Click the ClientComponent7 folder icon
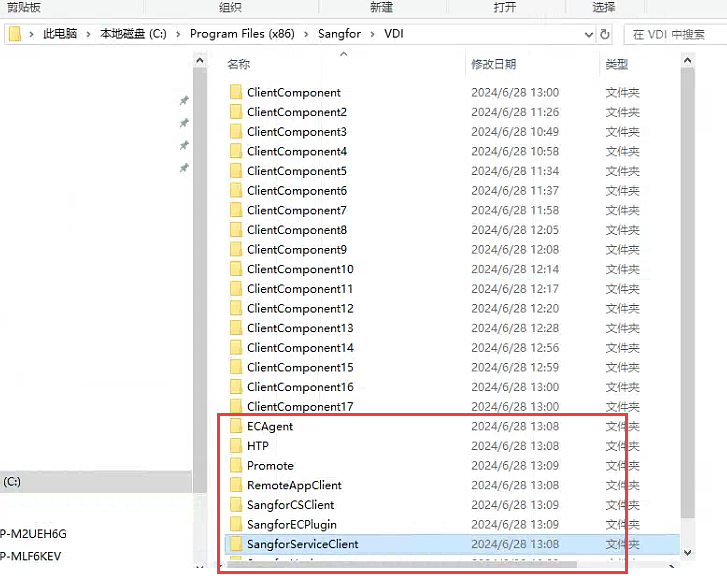The image size is (727, 578). point(236,210)
